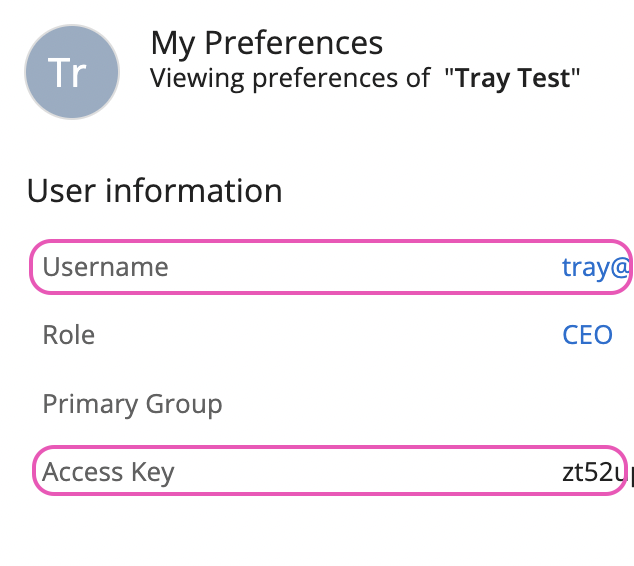Image resolution: width=634 pixels, height=566 pixels.
Task: Click the word "Key" in Access Key
Action: [x=151, y=472]
